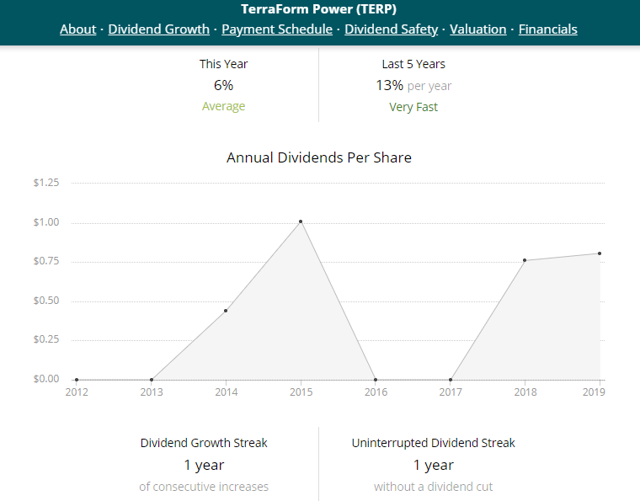Click the $0.50 y-axis label
Image resolution: width=640 pixels, height=501 pixels.
point(46,301)
